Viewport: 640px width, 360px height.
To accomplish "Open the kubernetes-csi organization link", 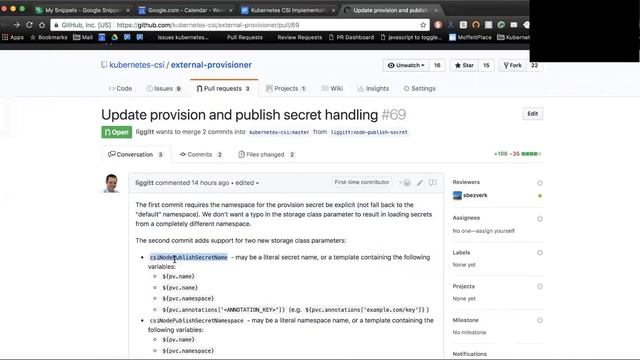I will 137,65.
